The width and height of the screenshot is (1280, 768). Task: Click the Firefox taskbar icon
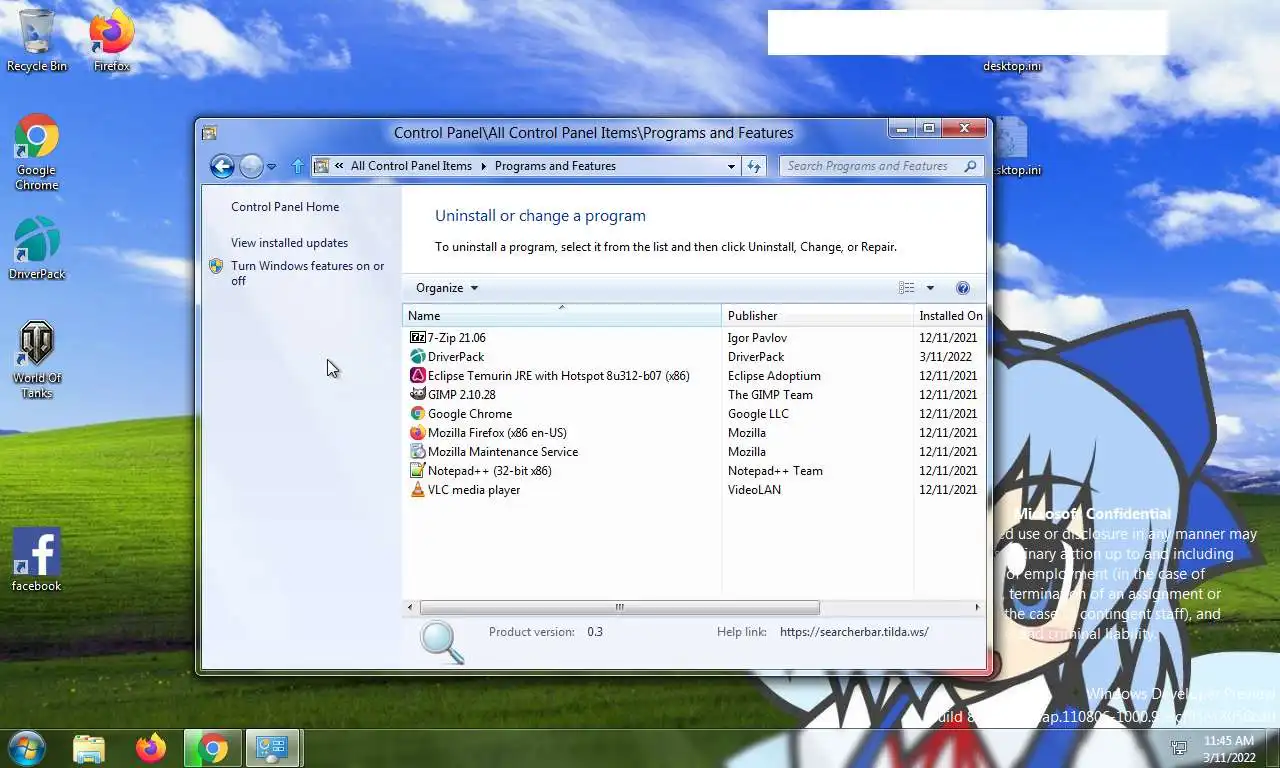151,748
